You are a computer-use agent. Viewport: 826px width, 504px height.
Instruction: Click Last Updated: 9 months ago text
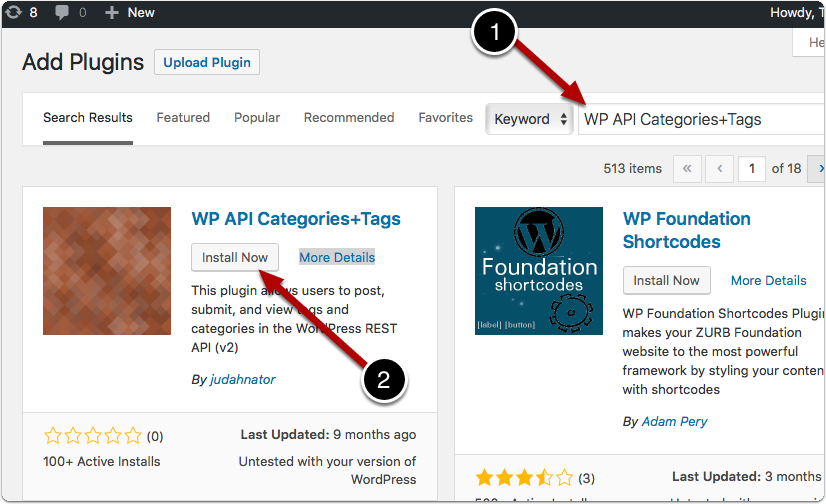tap(328, 434)
